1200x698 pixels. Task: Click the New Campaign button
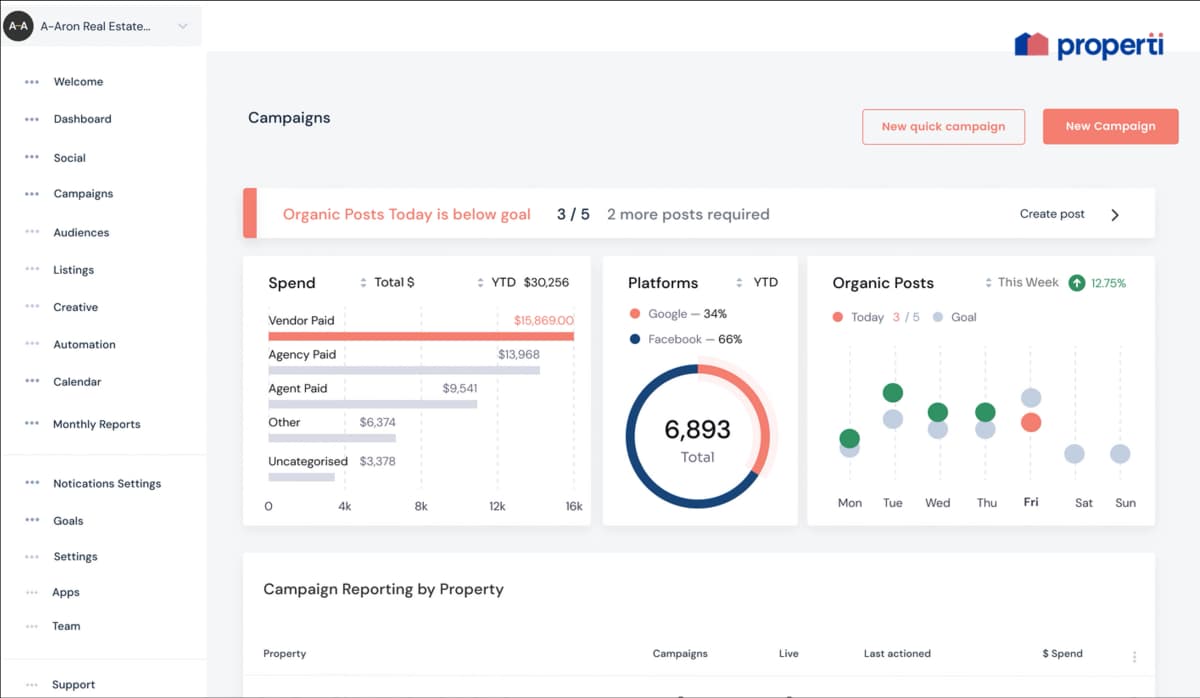[1110, 127]
